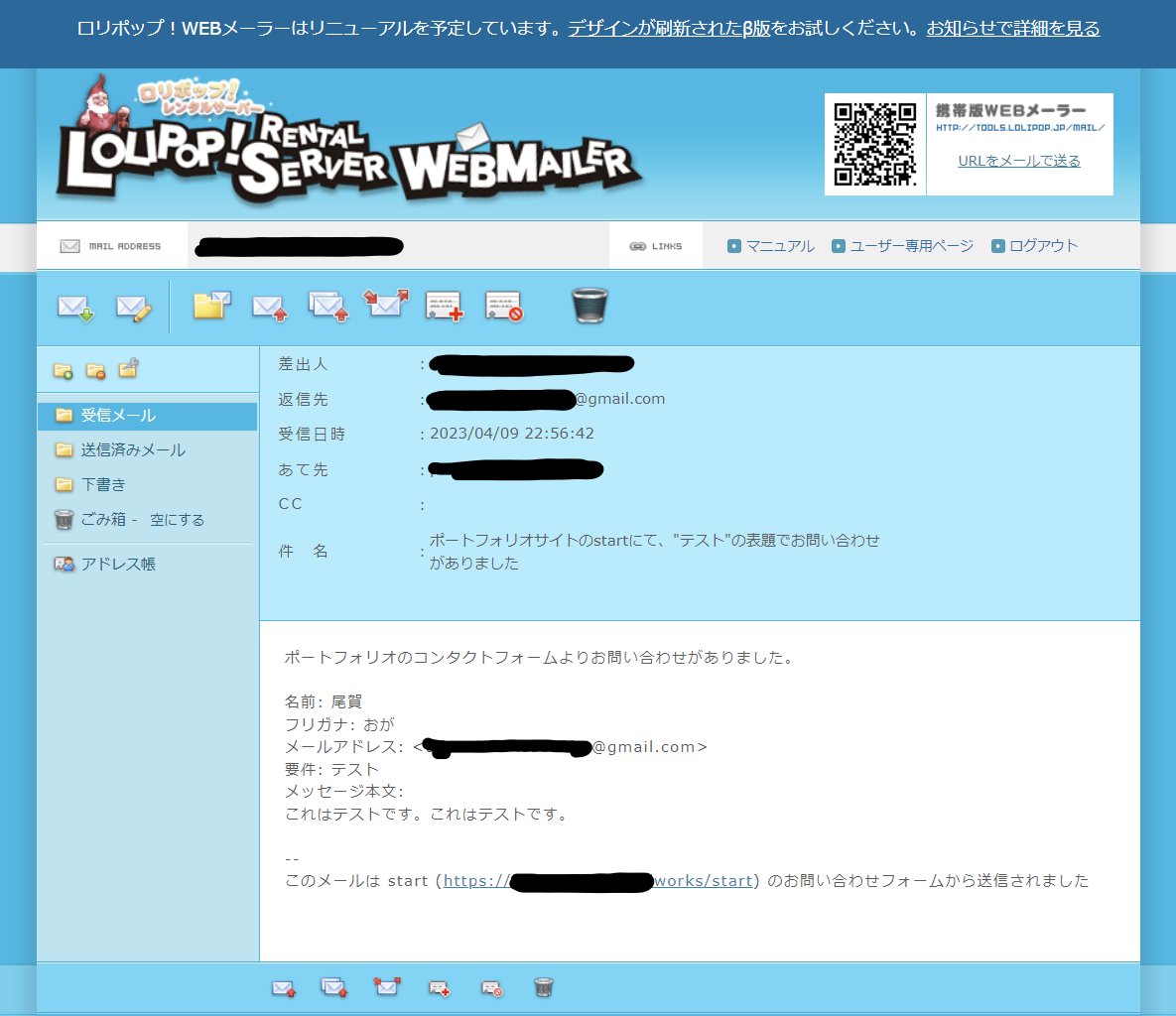Image resolution: width=1176 pixels, height=1016 pixels.
Task: Send the mobile URL by email
Action: coord(1020,161)
